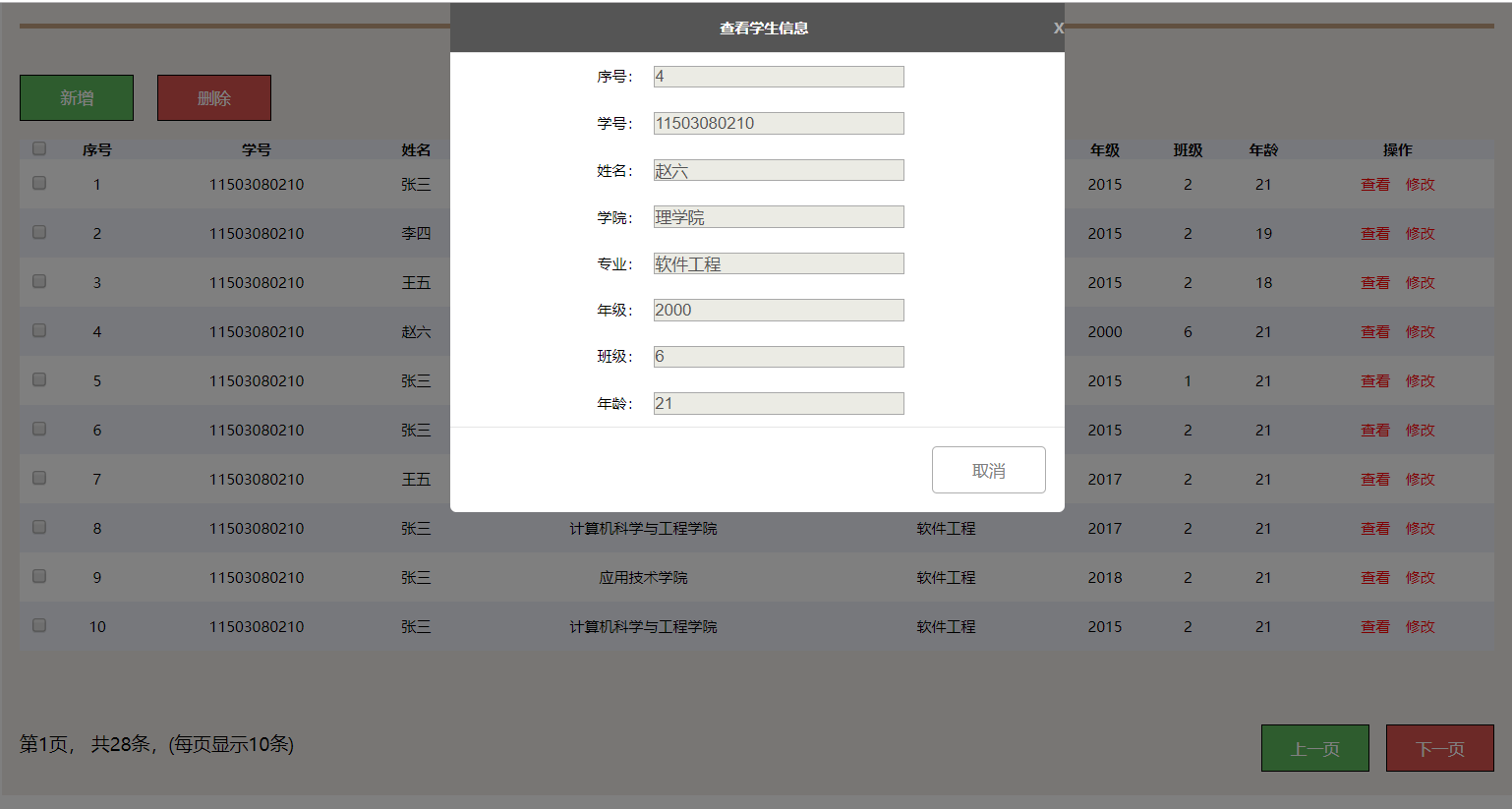Close the 查看学生信息 dialog with X
The image size is (1512, 809).
point(1058,29)
